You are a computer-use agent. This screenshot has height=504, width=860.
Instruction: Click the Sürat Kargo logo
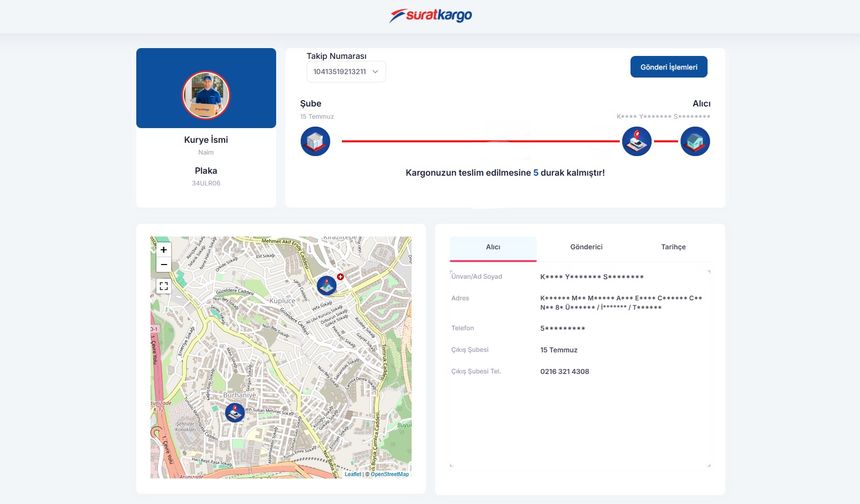pos(431,15)
